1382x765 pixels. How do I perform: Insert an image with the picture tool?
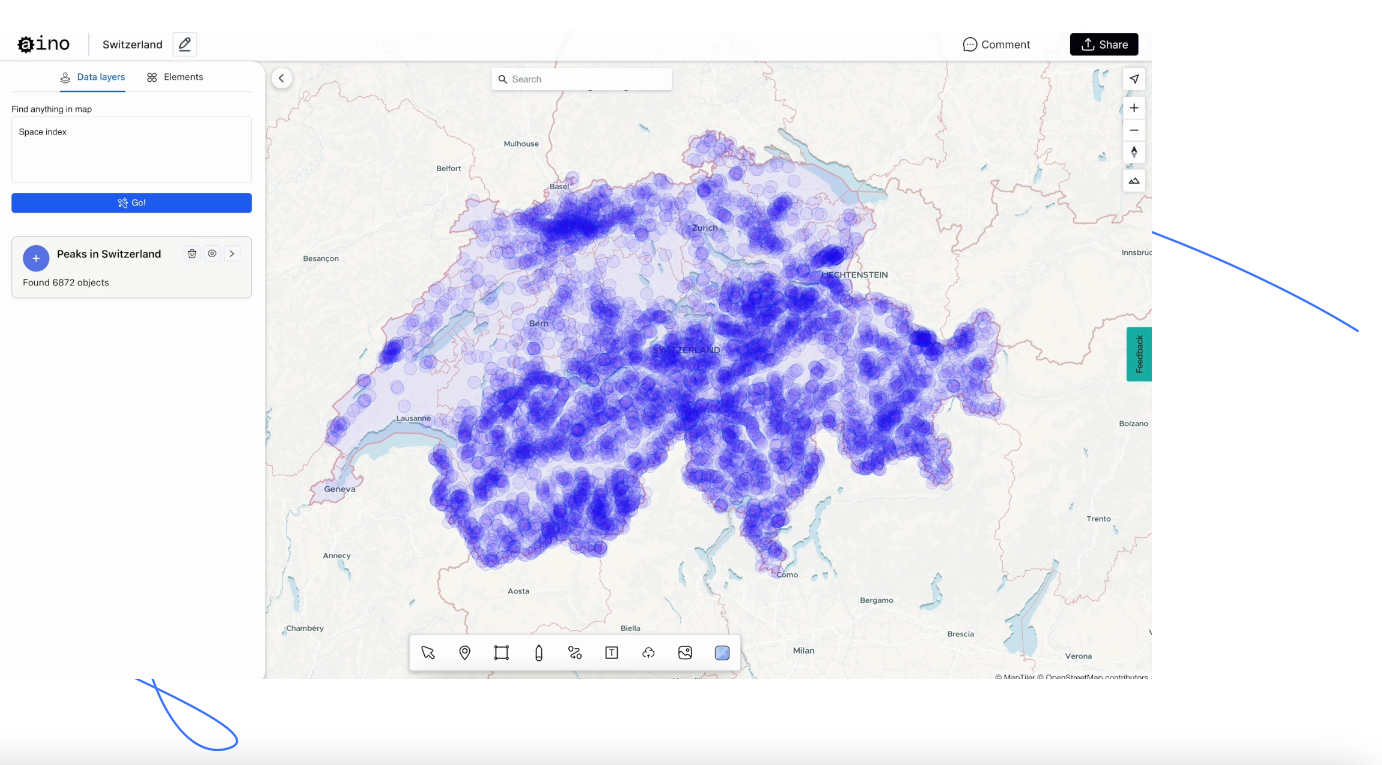coord(685,653)
